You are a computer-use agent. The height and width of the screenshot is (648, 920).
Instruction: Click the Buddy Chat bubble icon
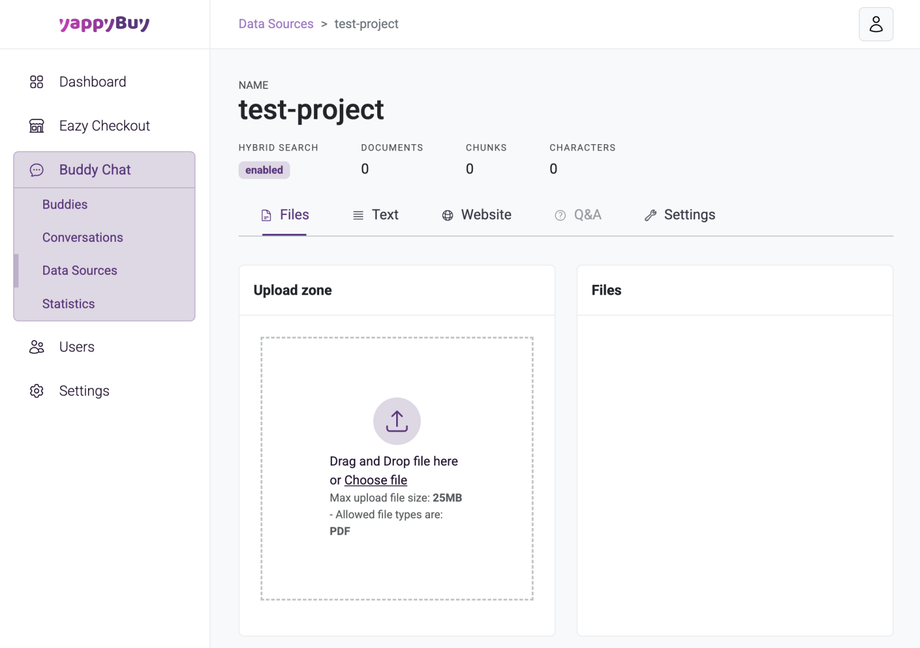[37, 170]
